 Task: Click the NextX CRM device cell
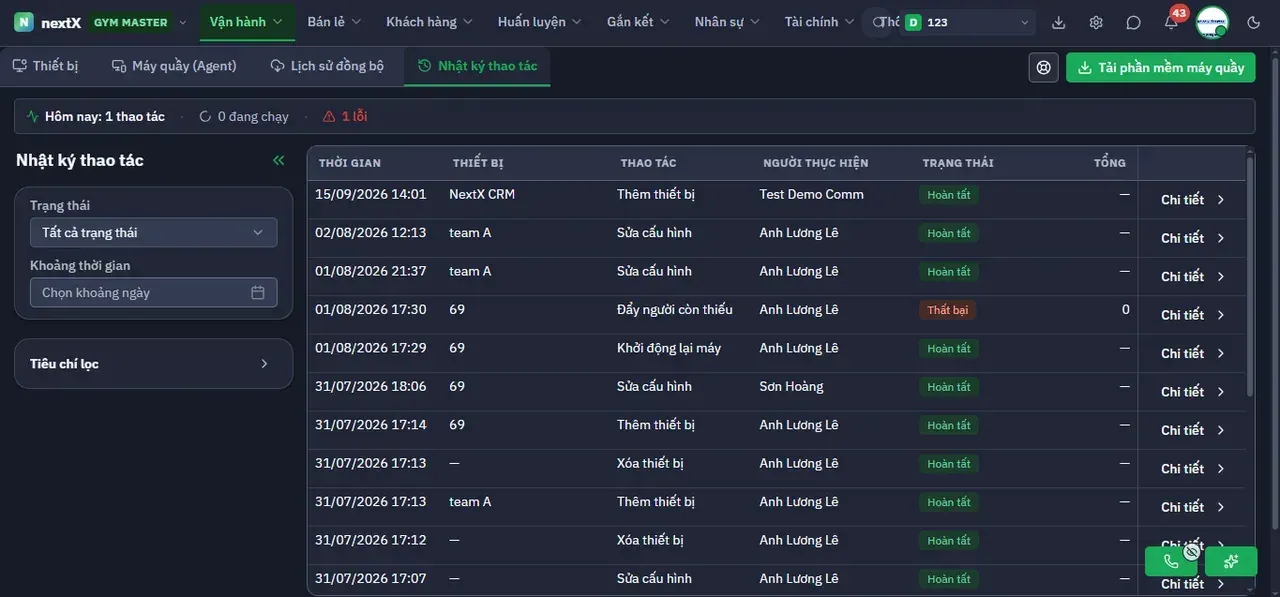482,194
